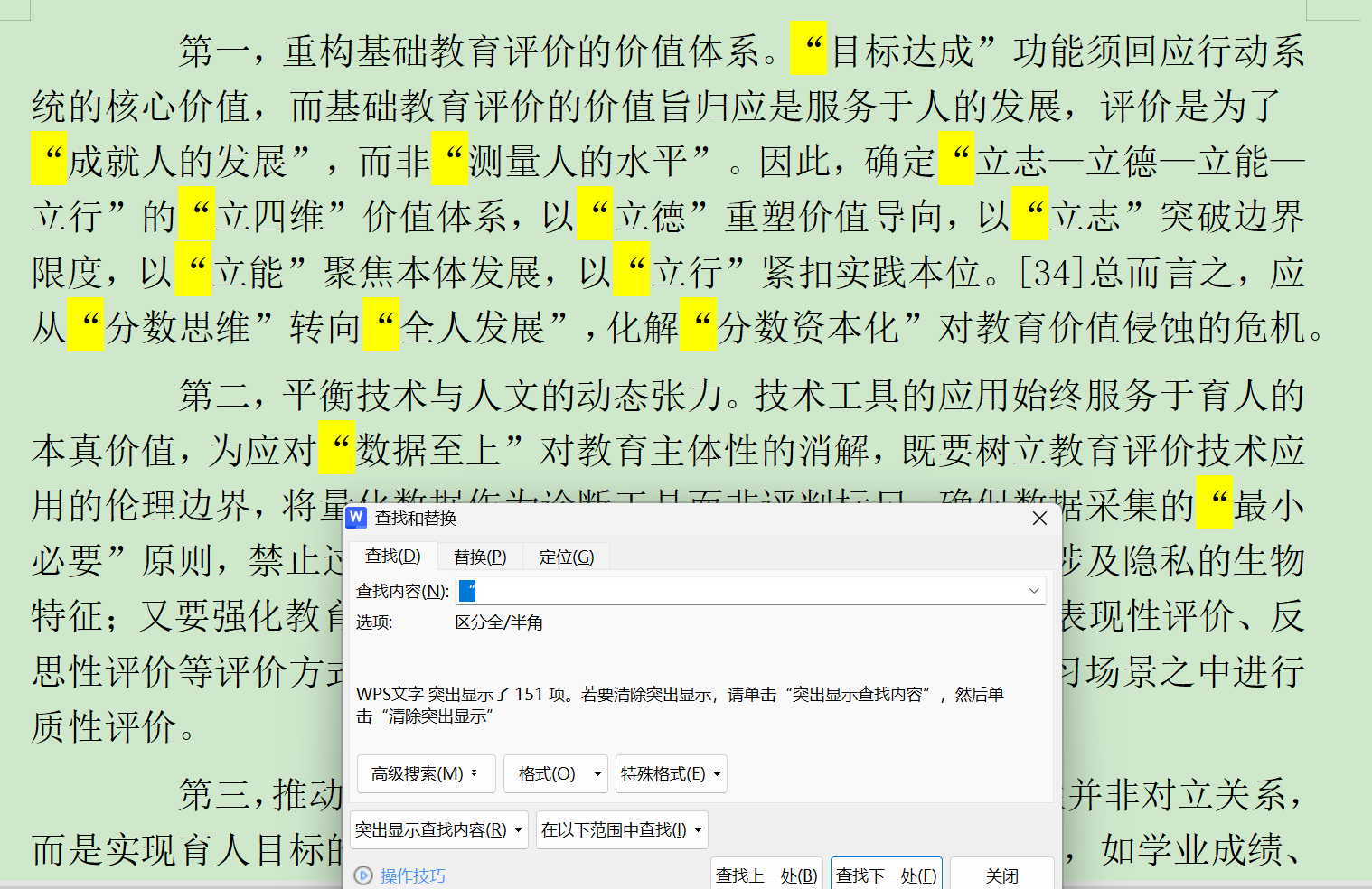Close the 查找和替换 dialog with X
The height and width of the screenshot is (889, 1372).
click(1039, 519)
